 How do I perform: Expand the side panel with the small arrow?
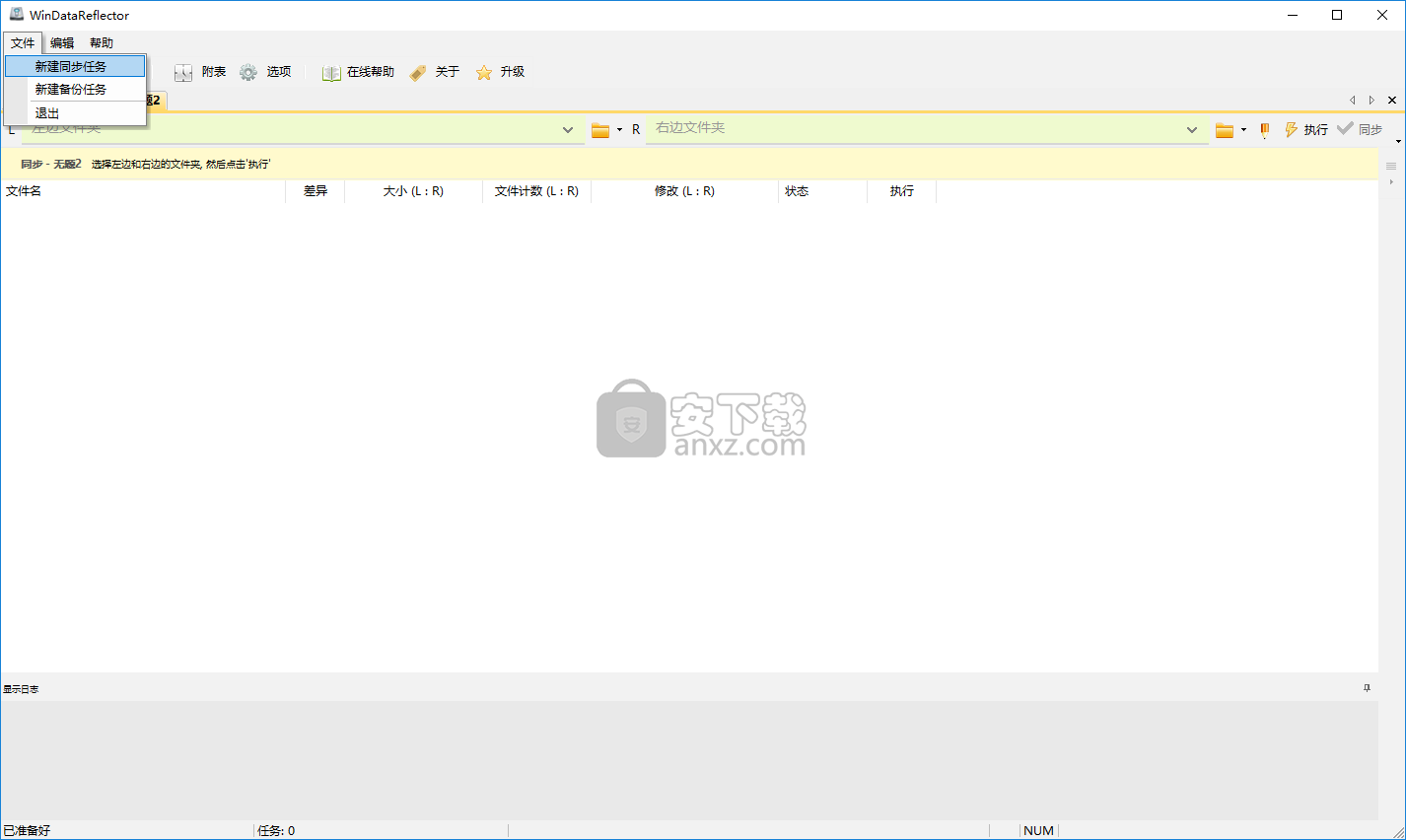tap(1391, 181)
